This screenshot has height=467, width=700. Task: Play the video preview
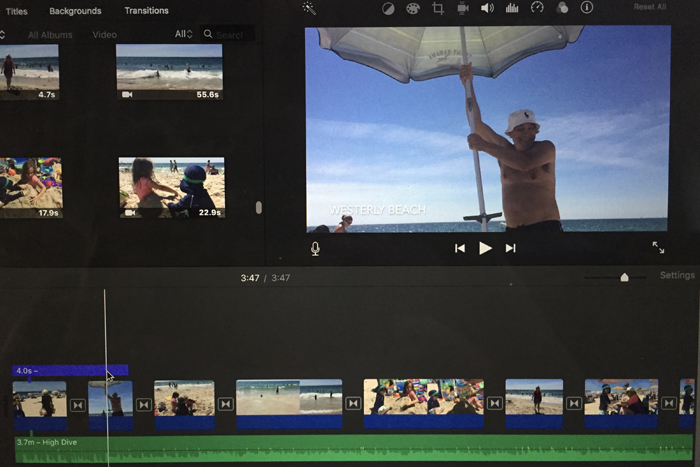485,248
